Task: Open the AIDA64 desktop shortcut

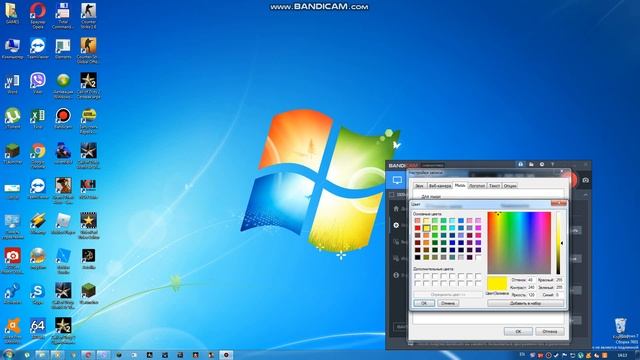Action: tap(38, 329)
